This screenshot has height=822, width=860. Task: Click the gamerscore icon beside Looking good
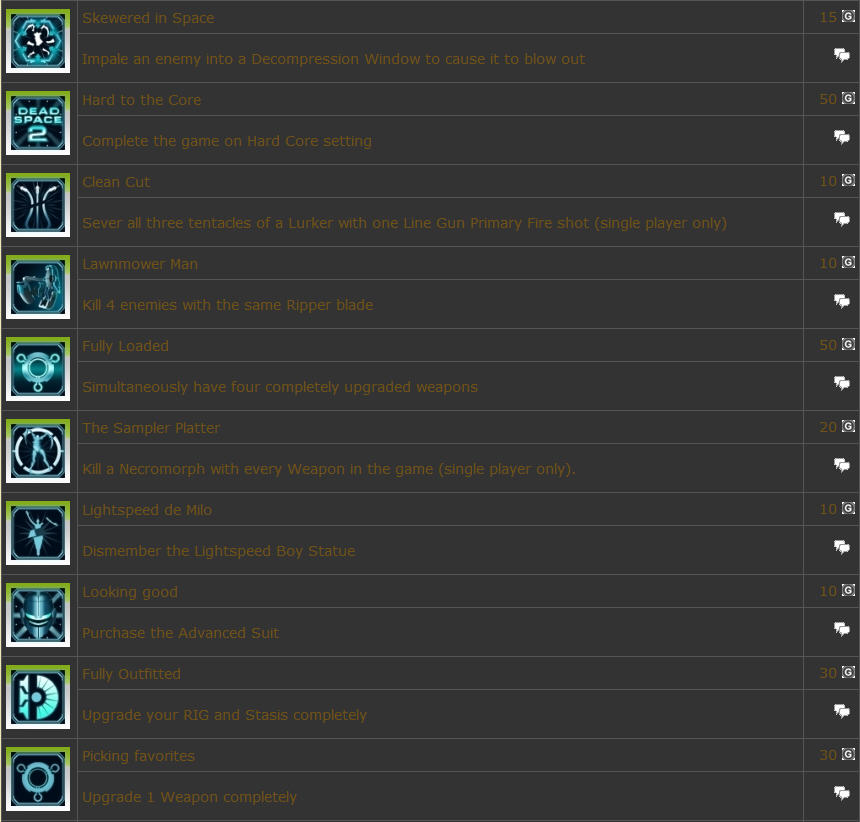pos(848,590)
